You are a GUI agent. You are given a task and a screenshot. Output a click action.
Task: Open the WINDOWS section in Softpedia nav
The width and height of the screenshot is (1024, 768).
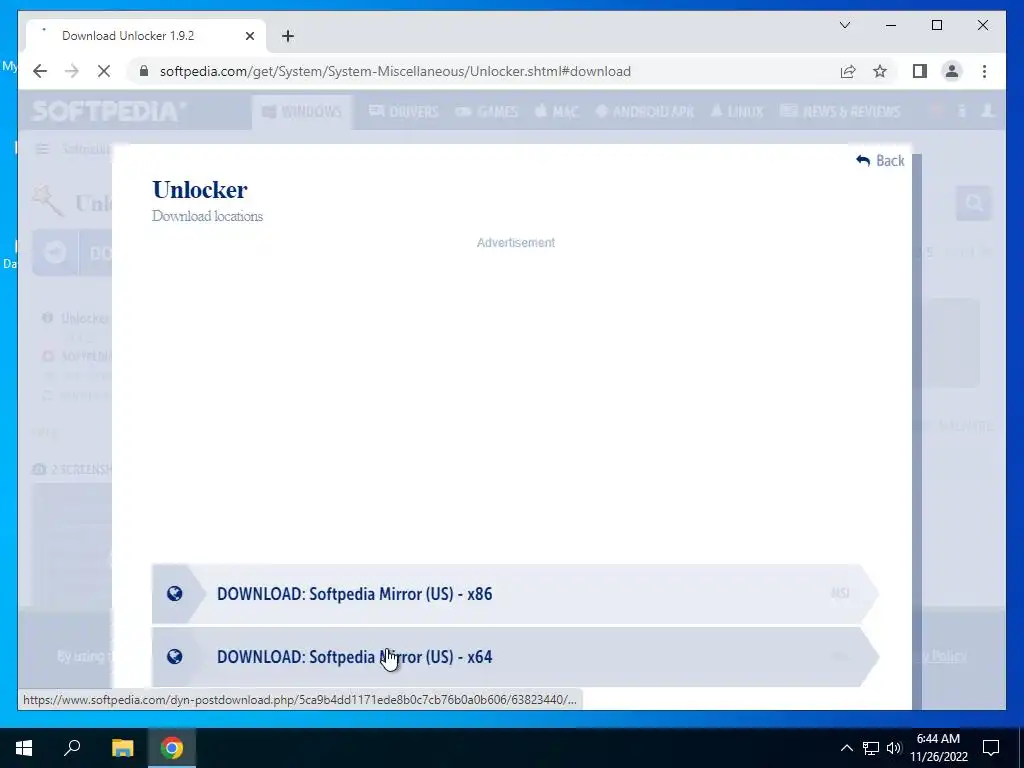coord(302,112)
